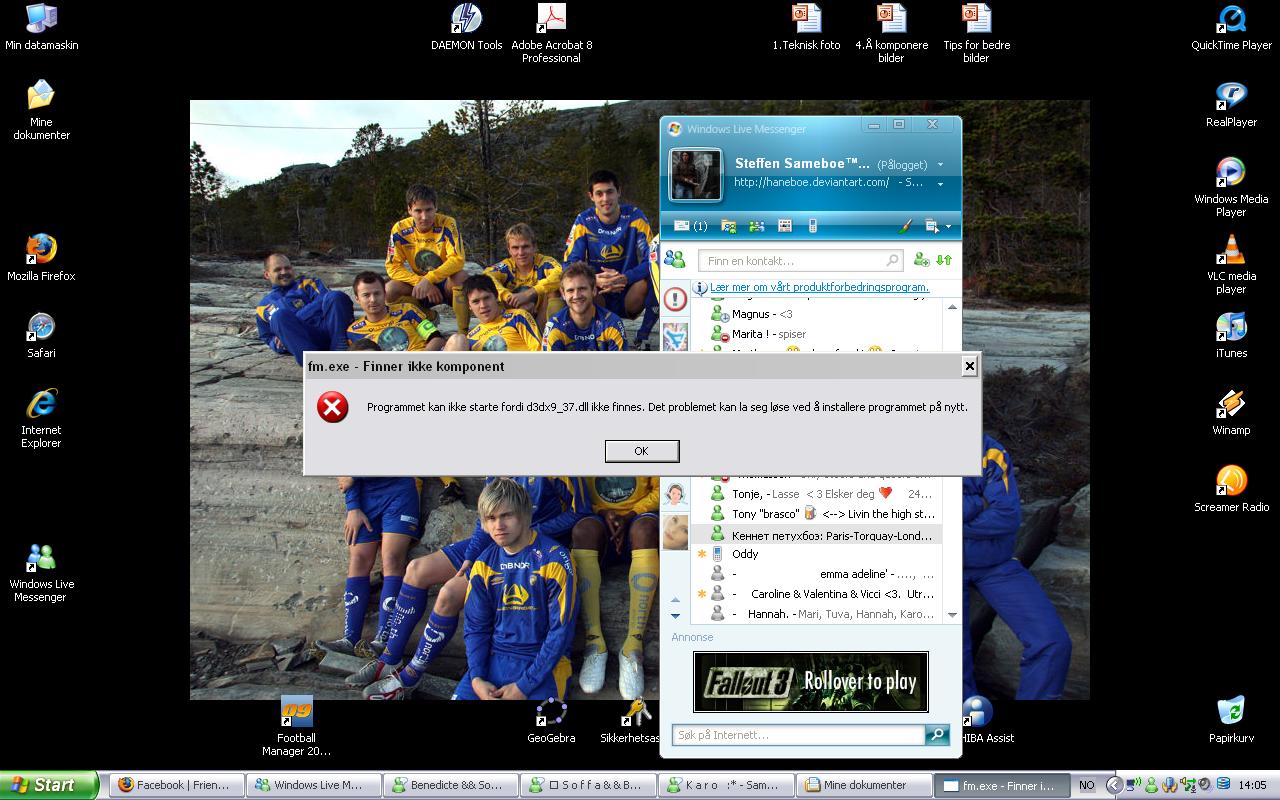The width and height of the screenshot is (1280, 800).
Task: Open Mine dokumenter desktop folder
Action: (41, 110)
